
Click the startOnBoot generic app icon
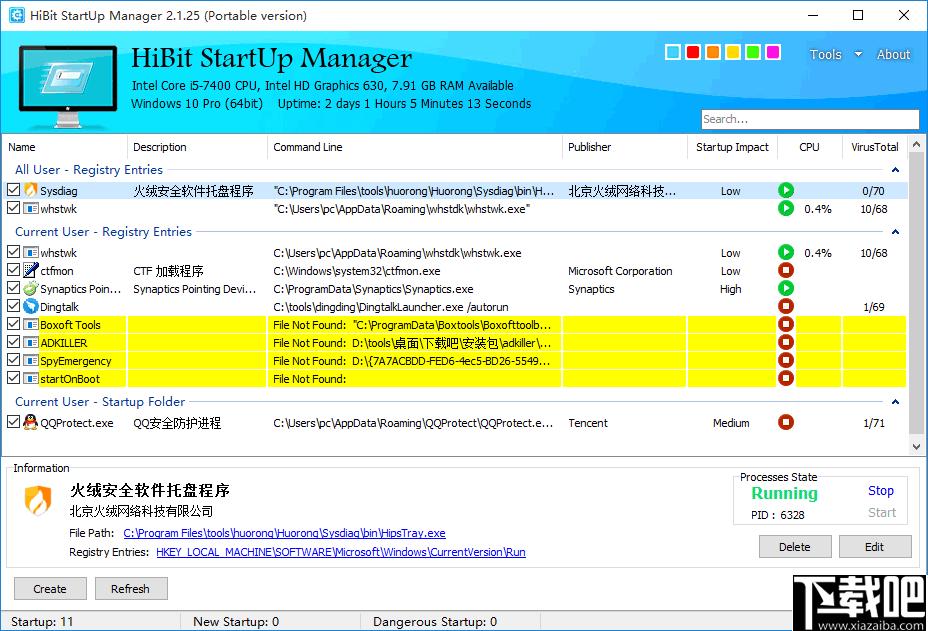click(x=31, y=378)
